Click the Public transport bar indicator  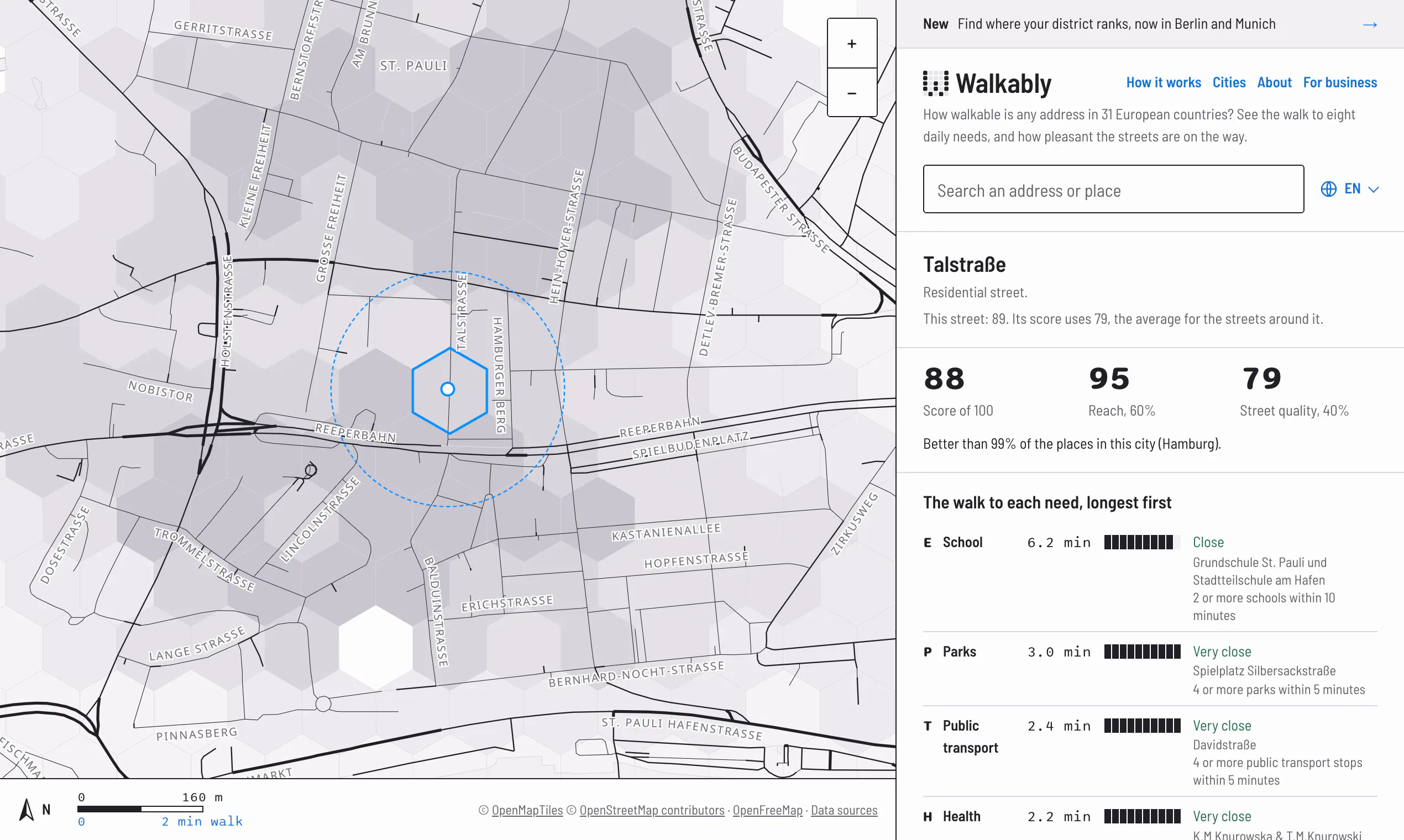(x=1142, y=726)
